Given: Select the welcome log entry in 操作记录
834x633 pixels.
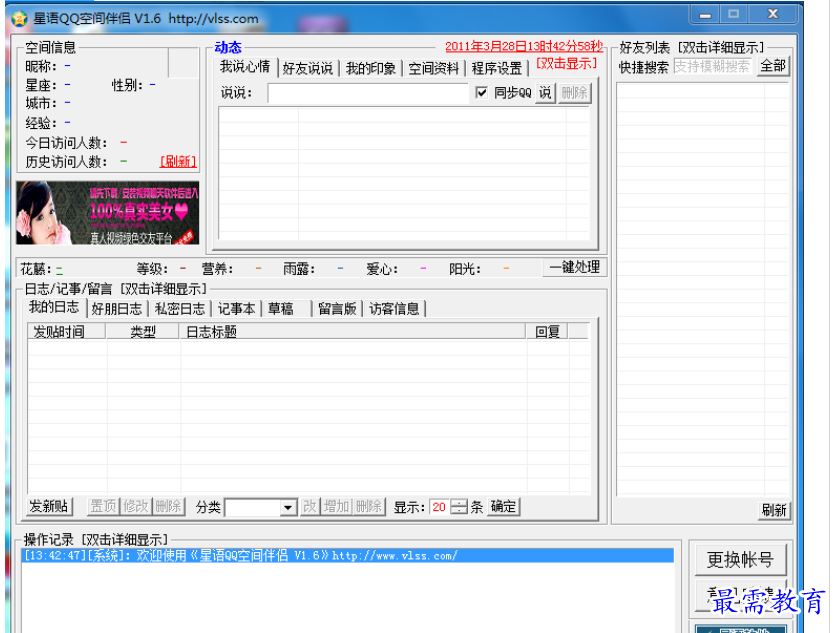Looking at the screenshot, I should click(x=348, y=556).
